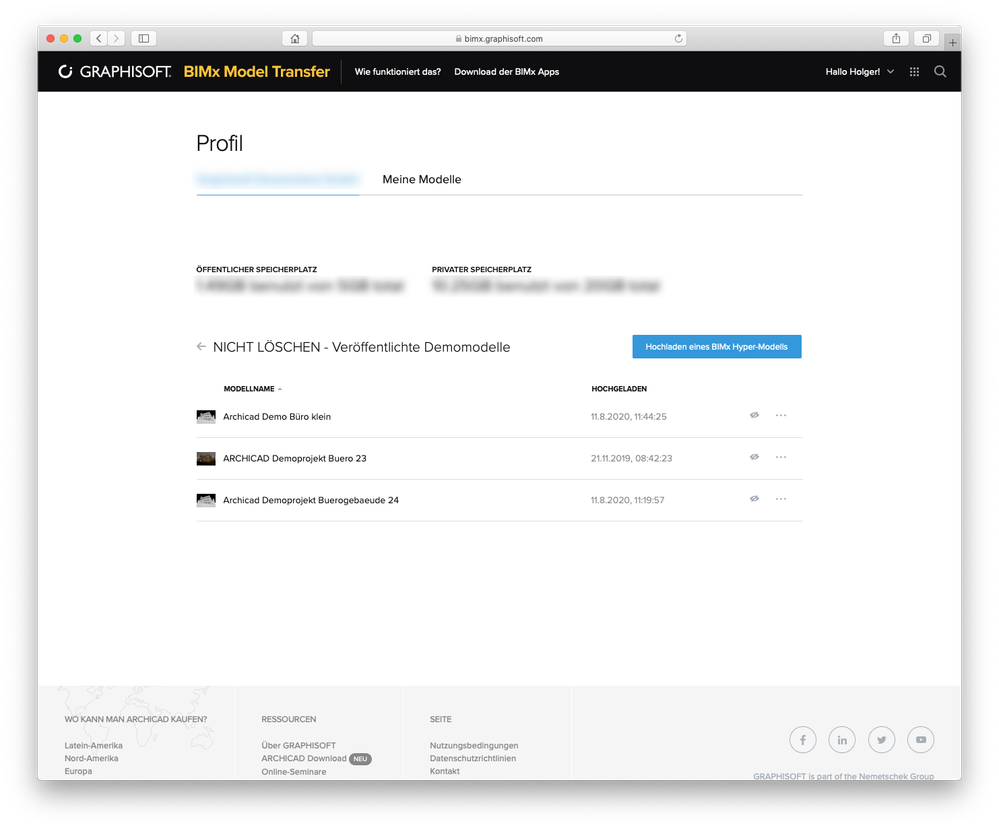
Task: Open thumbnail of ARCHICAD Demoprojekt Buero 23
Action: click(x=206, y=459)
